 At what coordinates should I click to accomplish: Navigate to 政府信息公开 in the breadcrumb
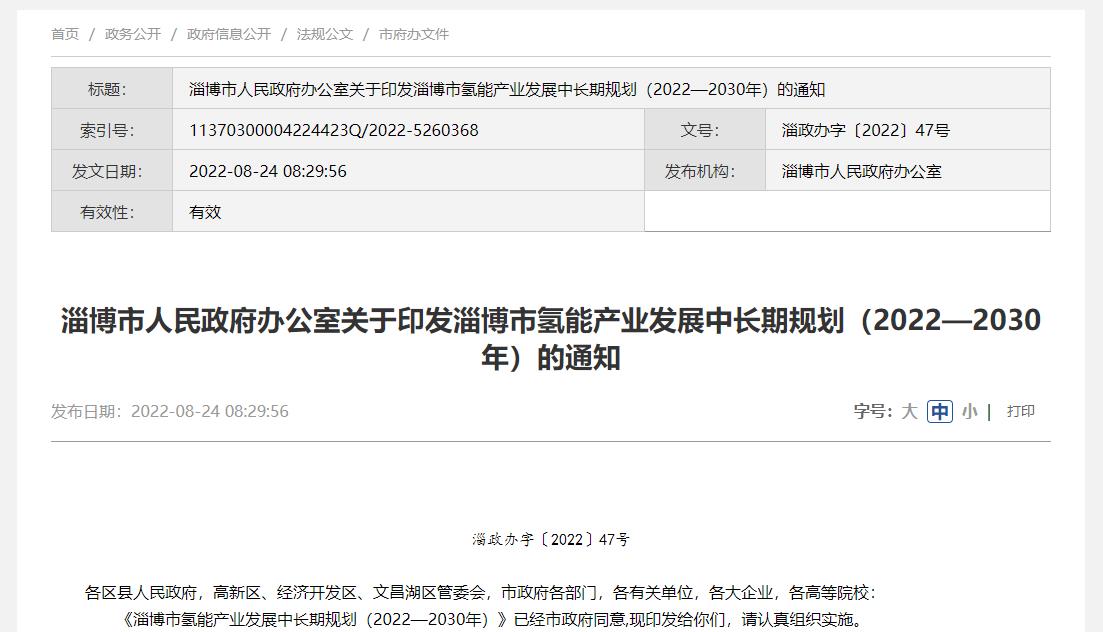coord(228,34)
